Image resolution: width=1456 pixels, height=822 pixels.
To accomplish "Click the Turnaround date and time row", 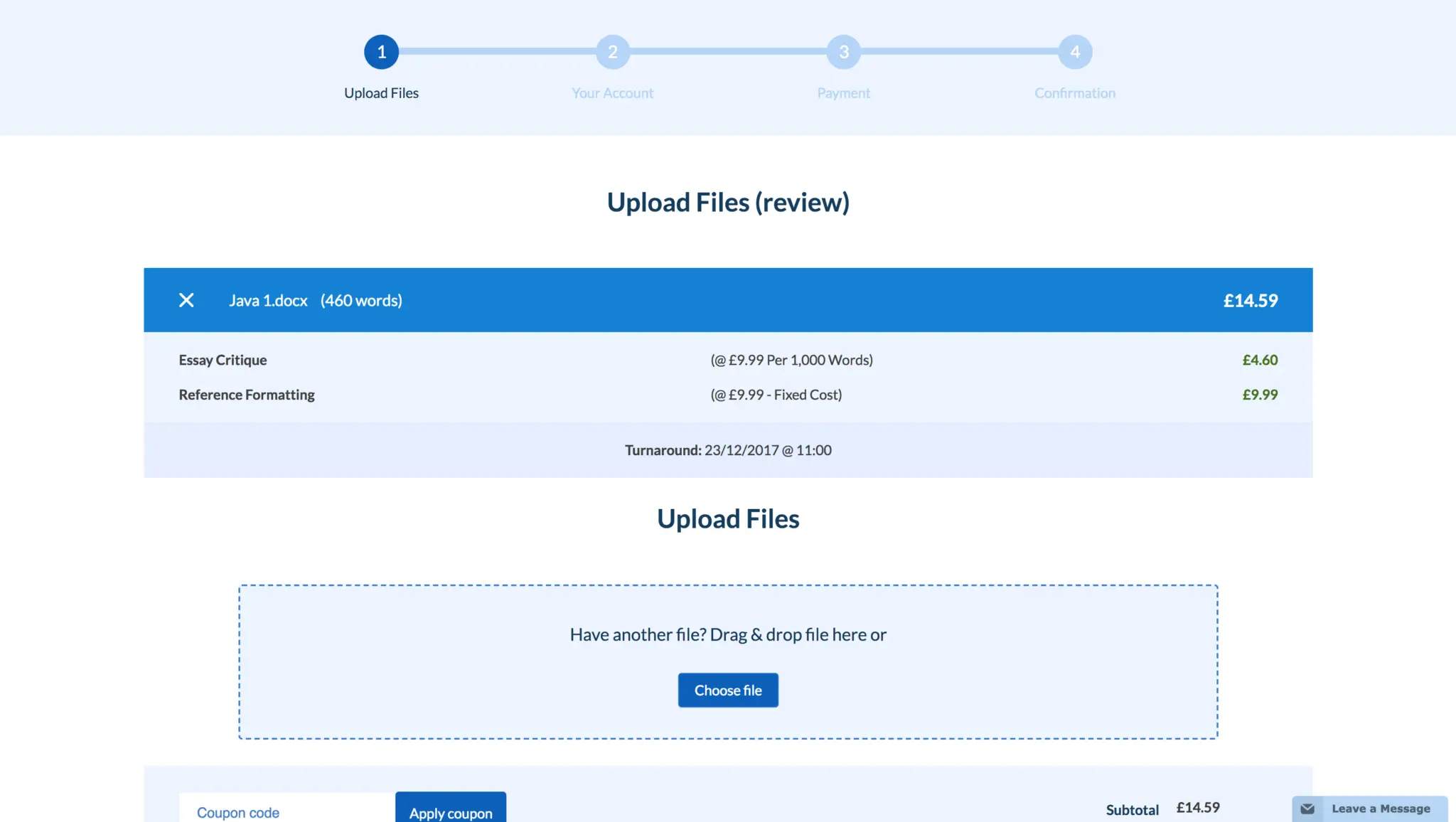I will tap(728, 450).
